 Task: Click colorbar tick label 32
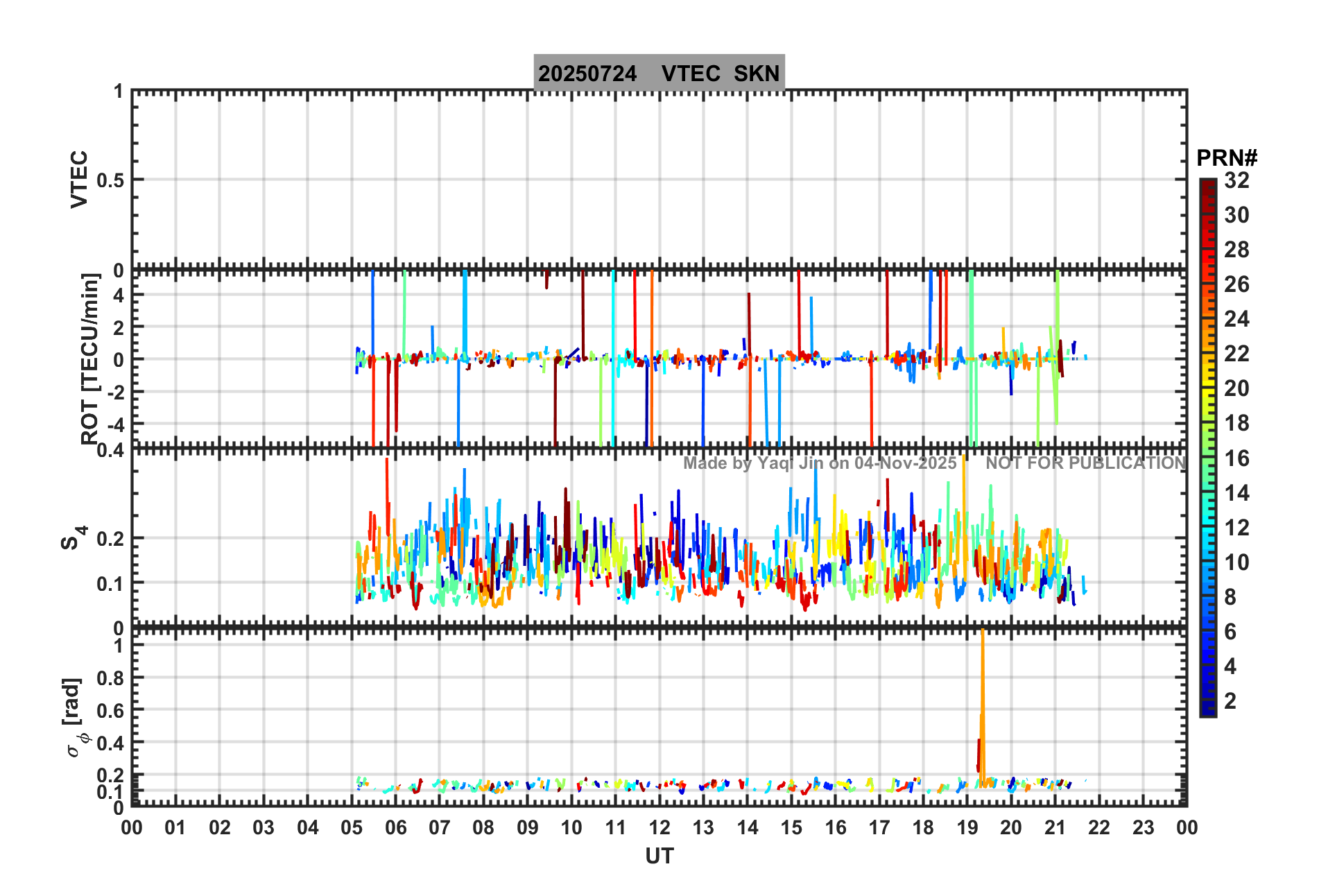point(1236,180)
